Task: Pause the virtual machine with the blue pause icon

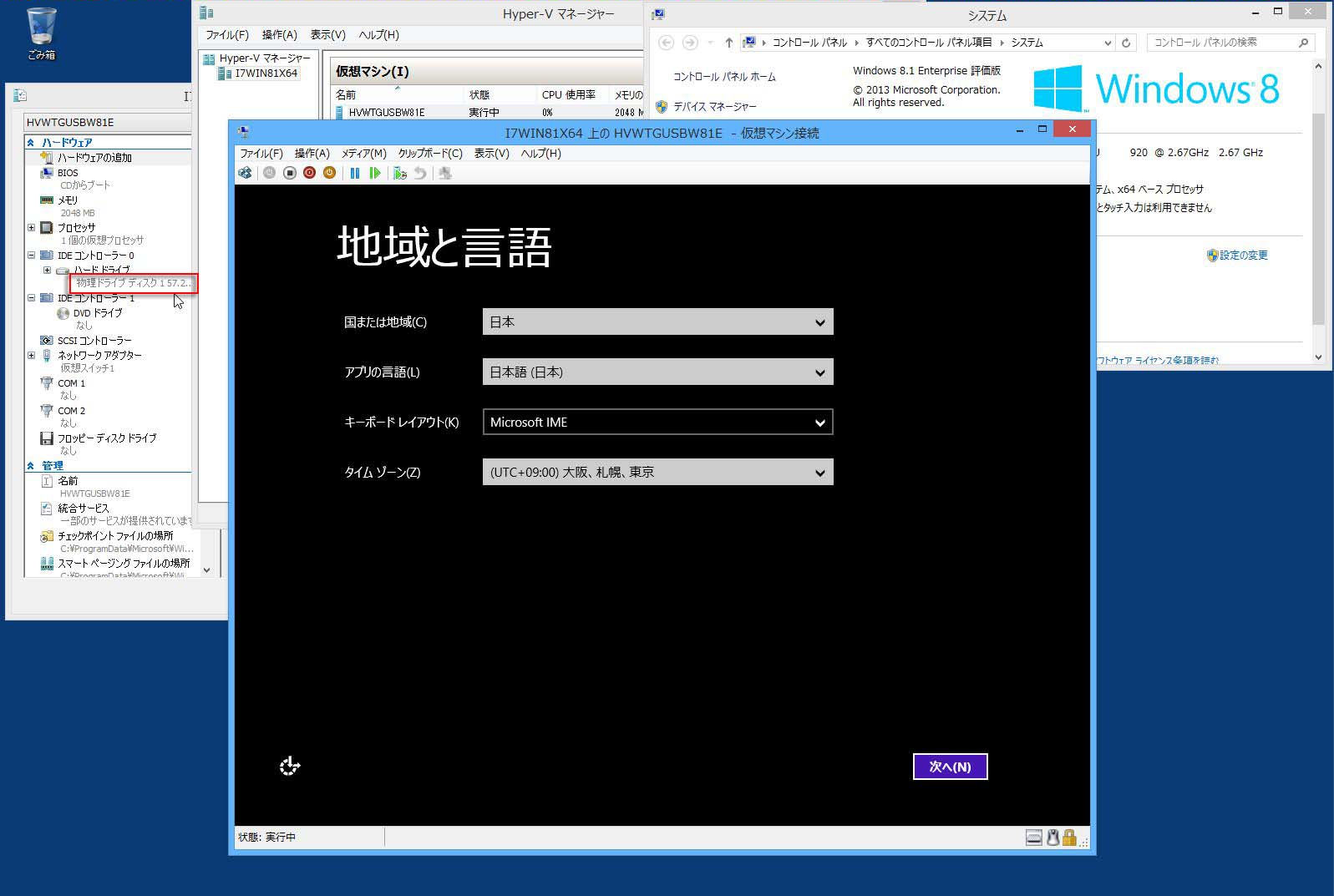Action: (x=355, y=173)
